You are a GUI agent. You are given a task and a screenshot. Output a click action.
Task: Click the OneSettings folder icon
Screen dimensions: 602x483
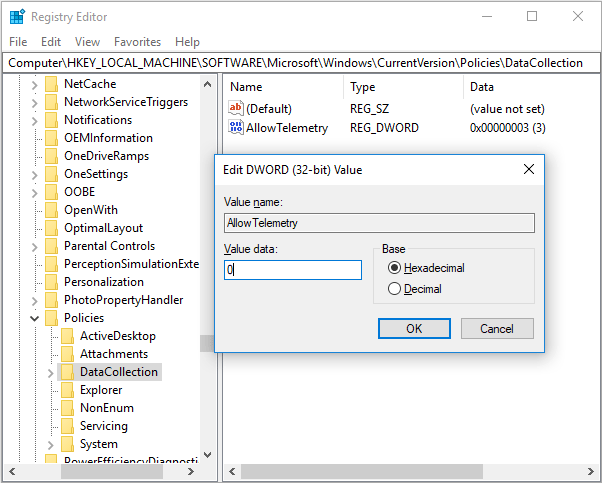coord(51,174)
